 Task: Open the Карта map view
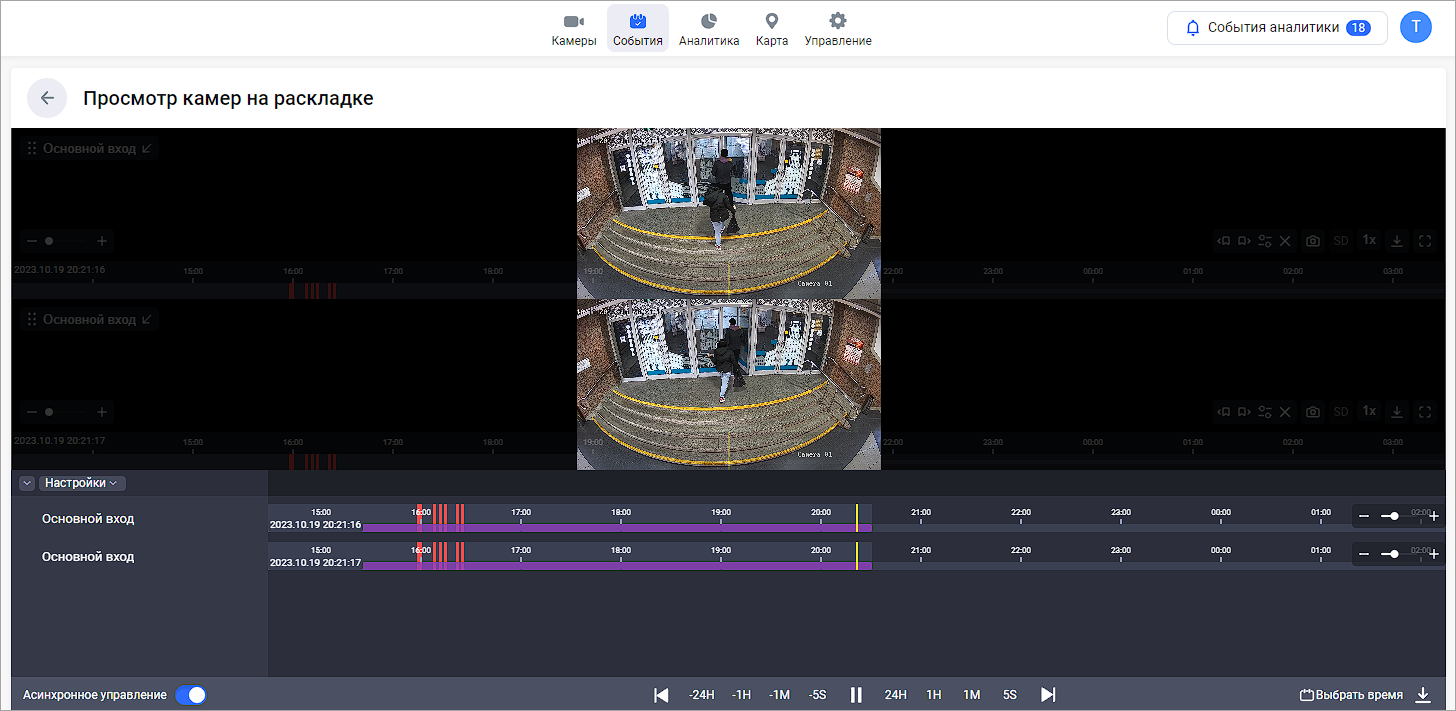(x=771, y=30)
